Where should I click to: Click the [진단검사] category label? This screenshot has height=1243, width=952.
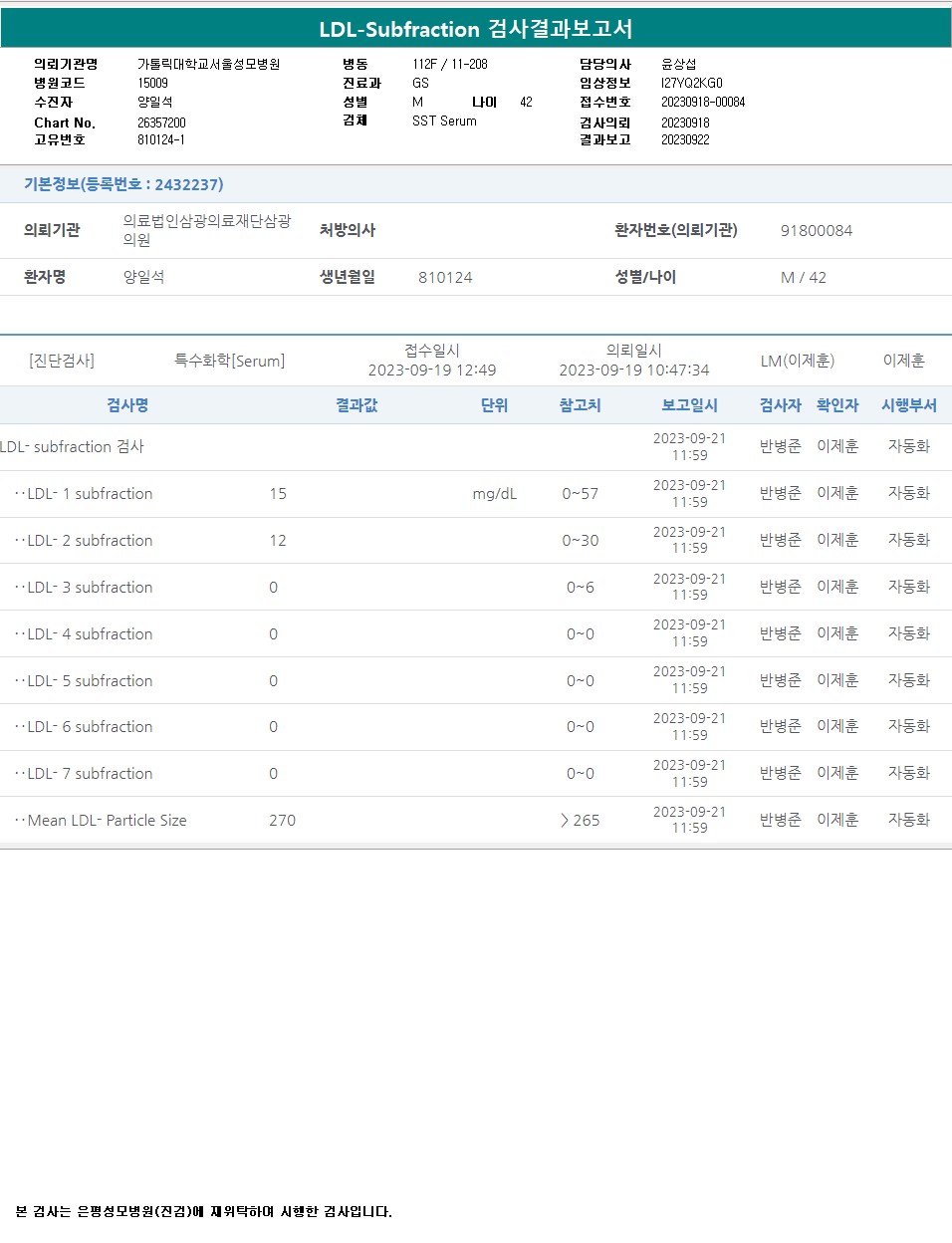(x=62, y=361)
